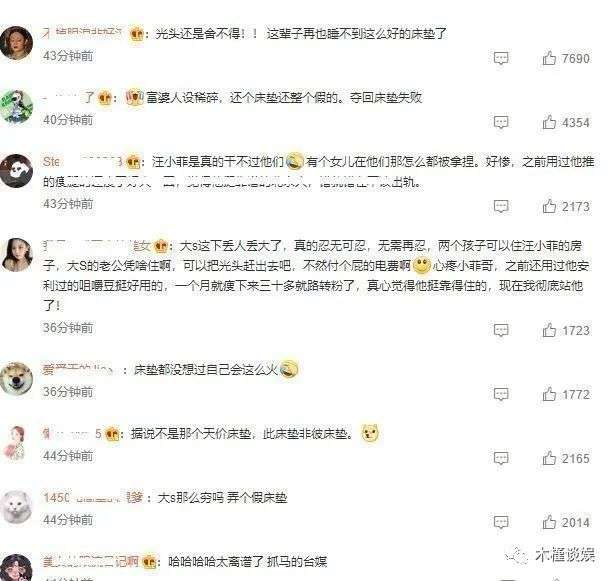
Task: Click the panda avatar beside the 汪小菲 comment
Action: pyautogui.click(x=16, y=171)
